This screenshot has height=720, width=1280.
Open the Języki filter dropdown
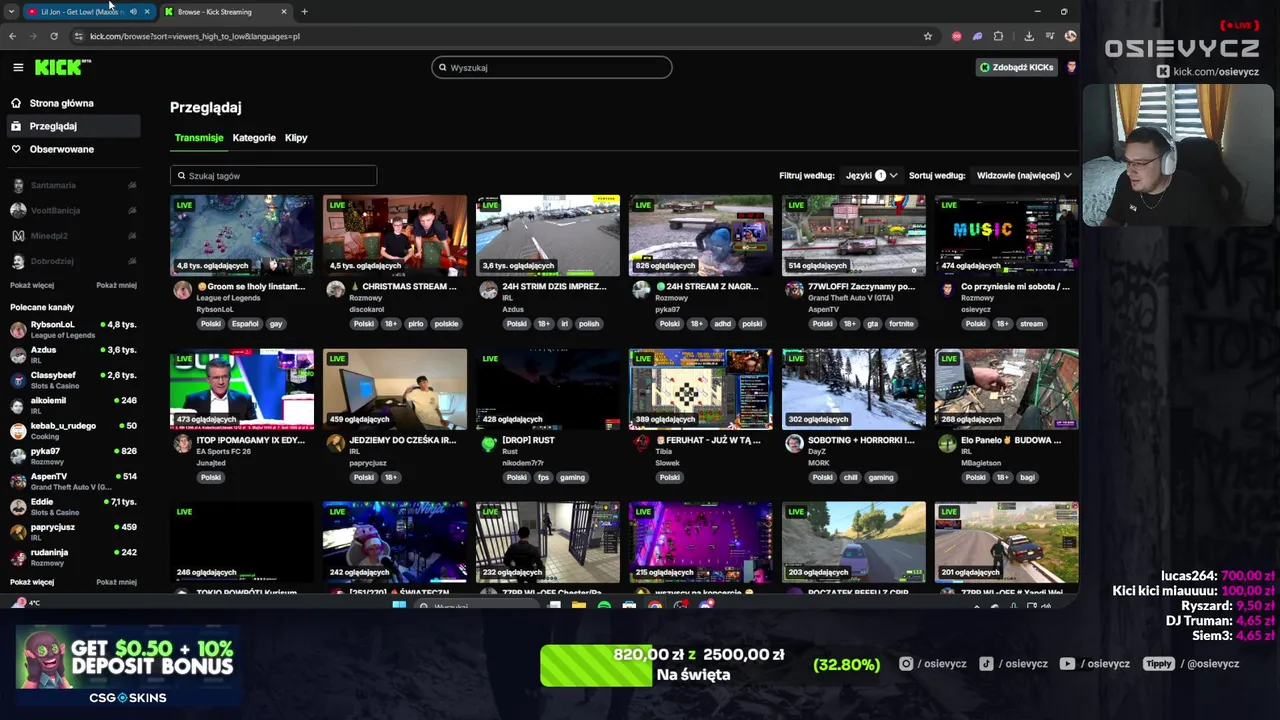[871, 175]
